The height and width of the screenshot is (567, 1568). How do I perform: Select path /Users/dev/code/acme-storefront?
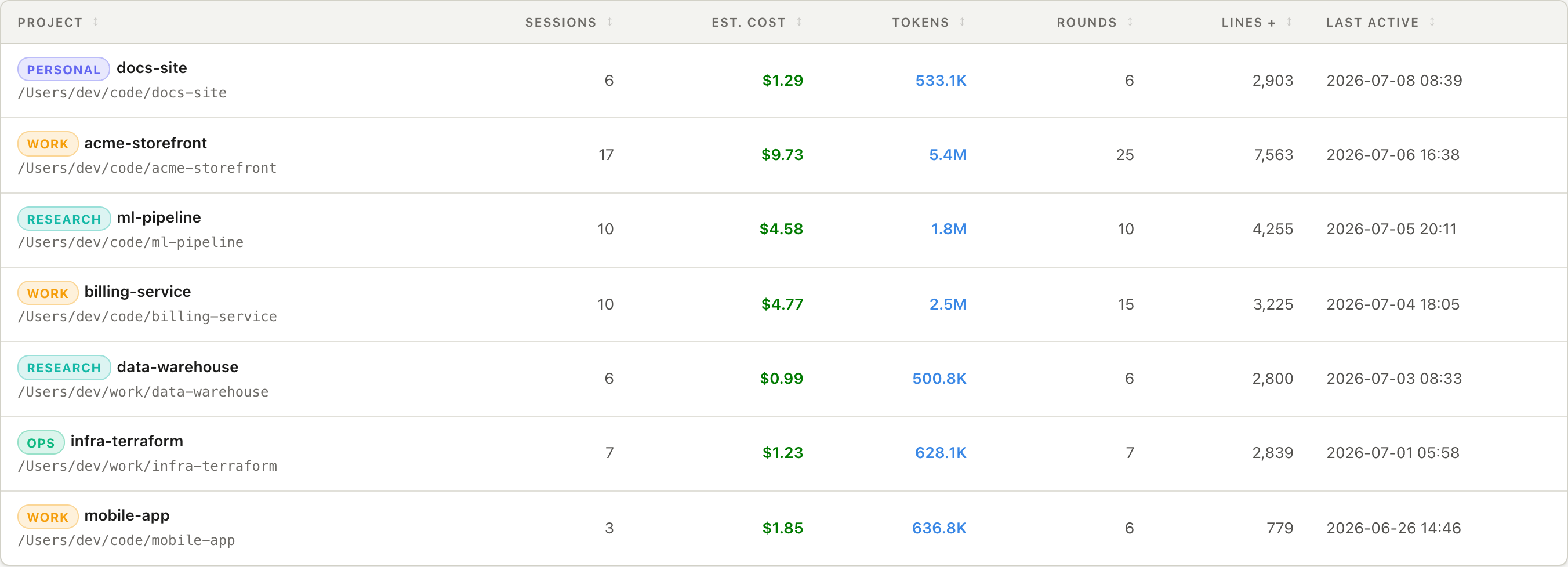147,168
